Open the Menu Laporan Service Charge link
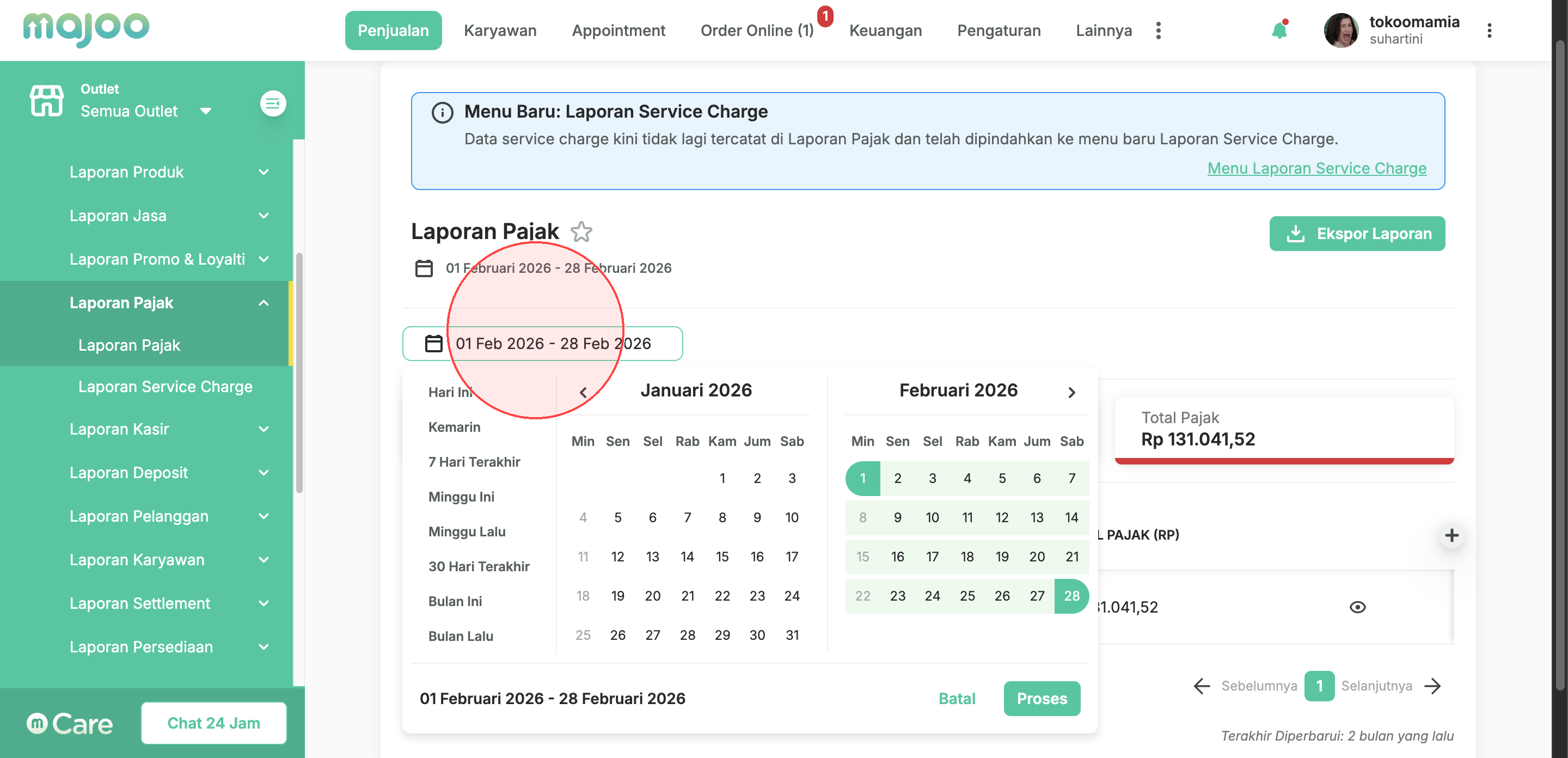This screenshot has width=1568, height=758. pos(1316,168)
